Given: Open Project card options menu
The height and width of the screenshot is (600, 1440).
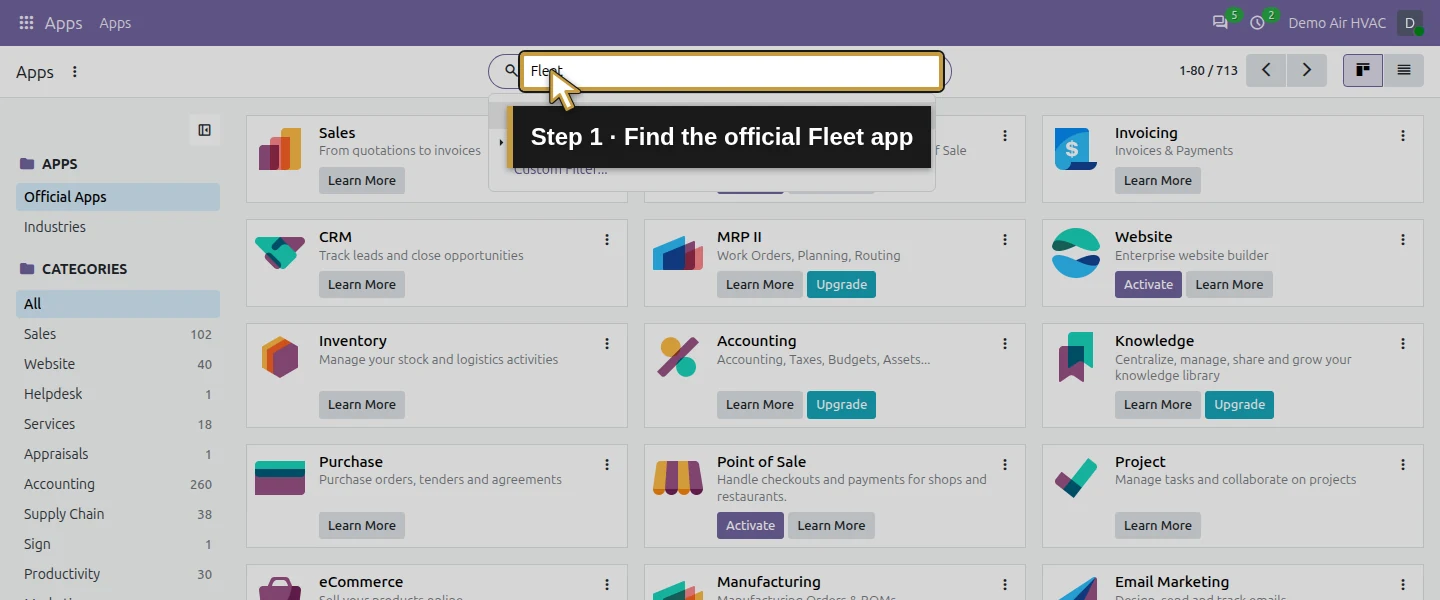Looking at the screenshot, I should pyautogui.click(x=1403, y=465).
